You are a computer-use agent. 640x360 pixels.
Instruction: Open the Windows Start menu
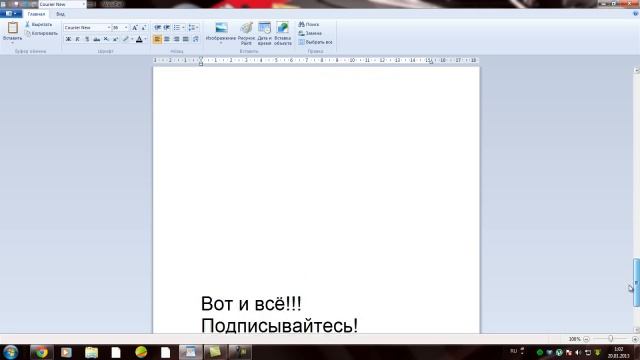[x=10, y=352]
